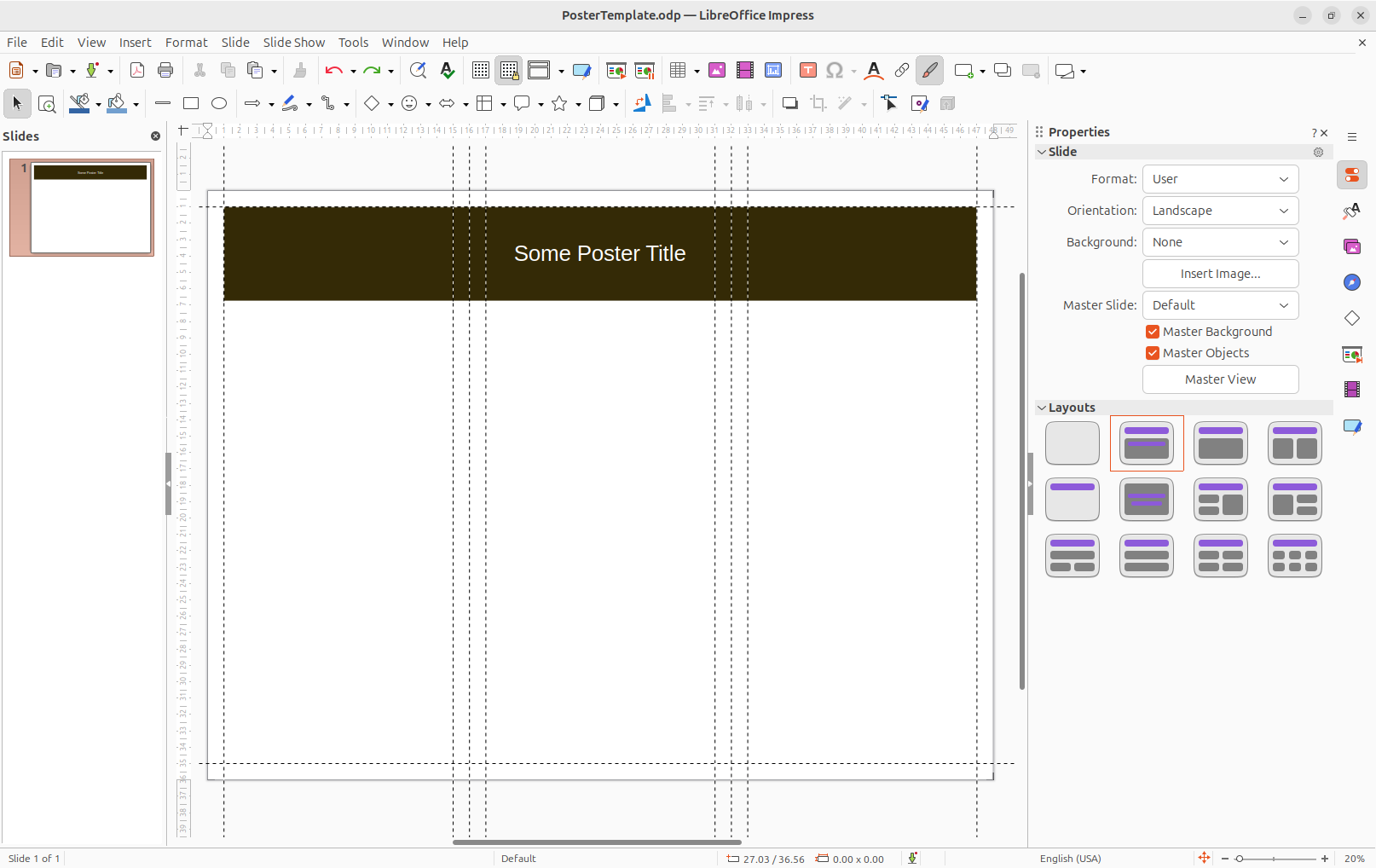Click the Fit slide to window icon

(x=1204, y=858)
